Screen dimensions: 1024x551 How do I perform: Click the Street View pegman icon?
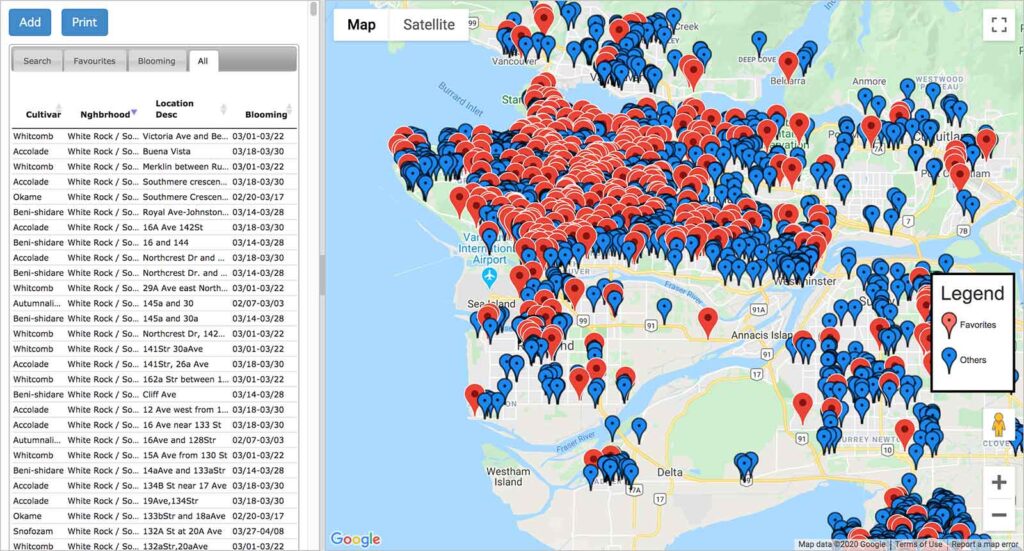tap(998, 426)
